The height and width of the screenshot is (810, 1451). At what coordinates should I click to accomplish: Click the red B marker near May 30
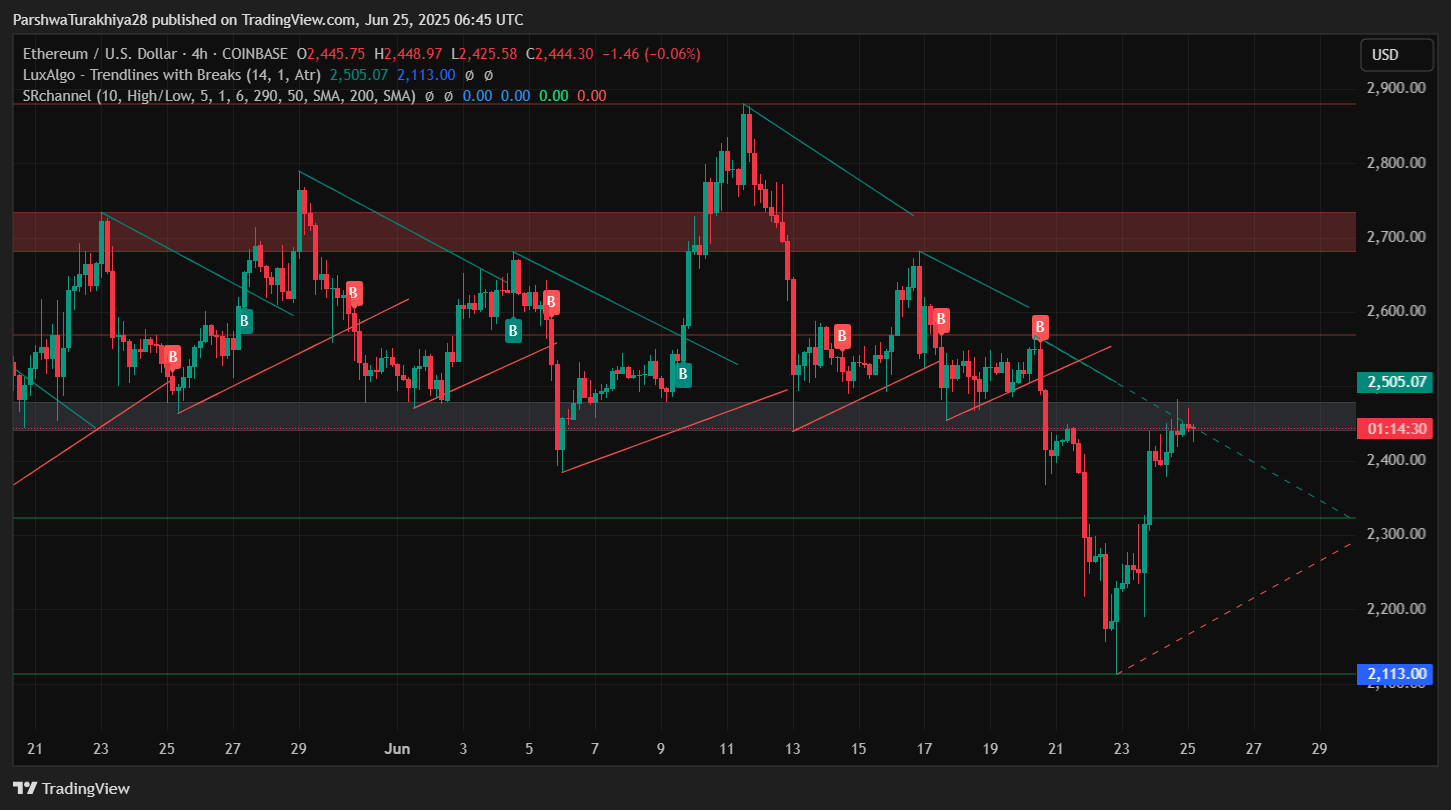point(353,293)
